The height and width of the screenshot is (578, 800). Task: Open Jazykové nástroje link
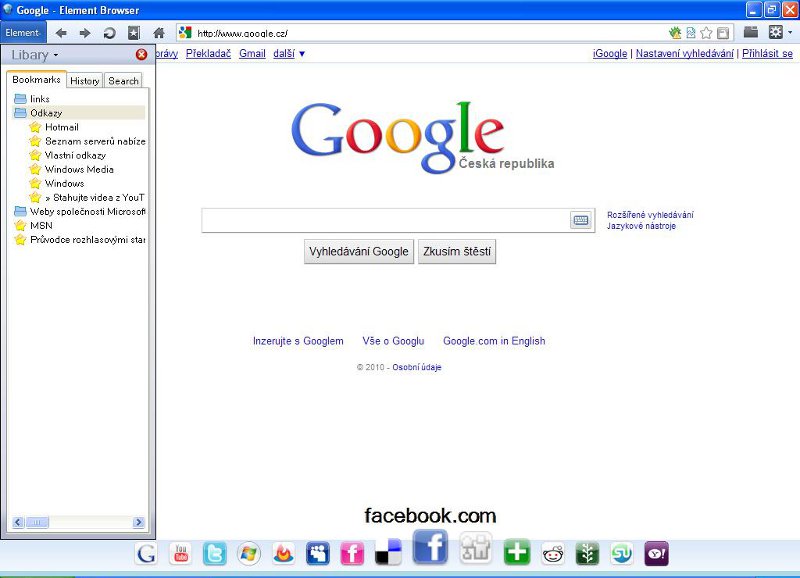point(641,226)
